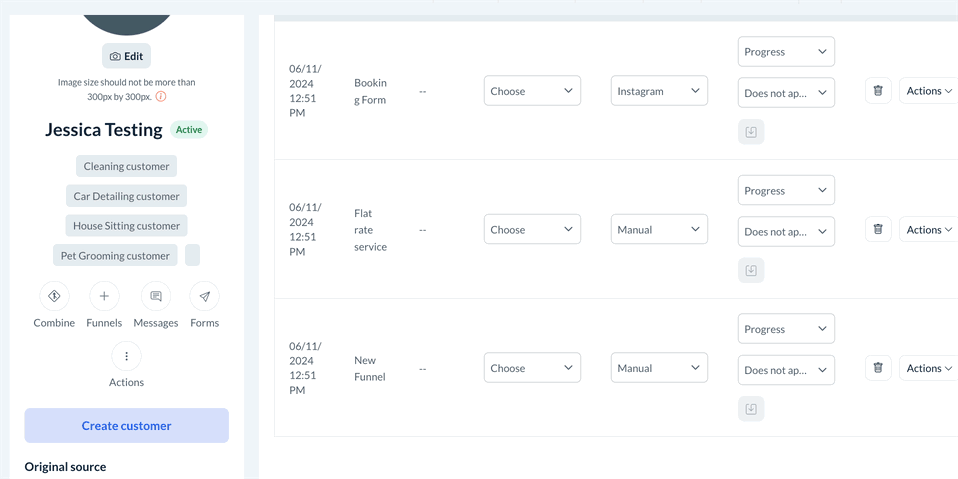
Task: Open Actions dropdown for Booking Form row
Action: 928,91
